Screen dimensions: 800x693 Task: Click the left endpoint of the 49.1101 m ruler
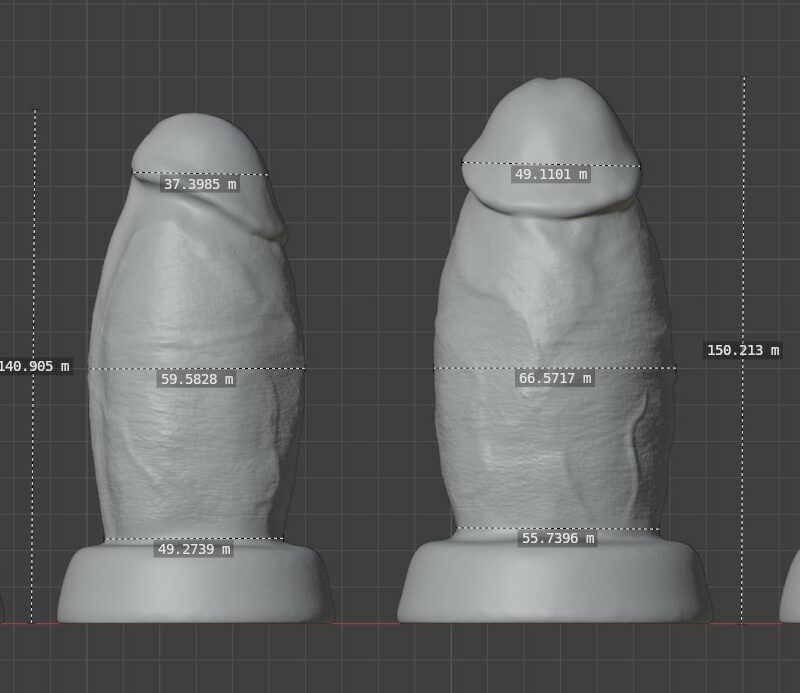463,163
